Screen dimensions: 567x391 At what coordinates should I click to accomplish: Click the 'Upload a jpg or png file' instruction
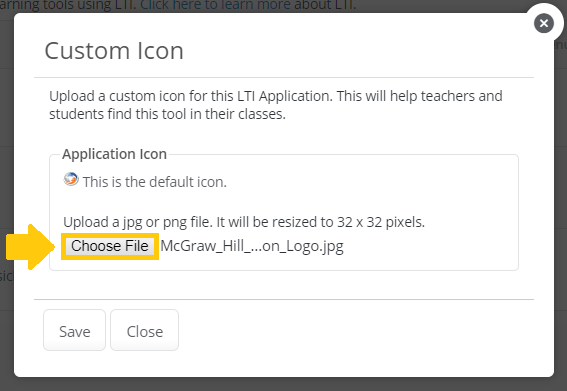tap(244, 222)
